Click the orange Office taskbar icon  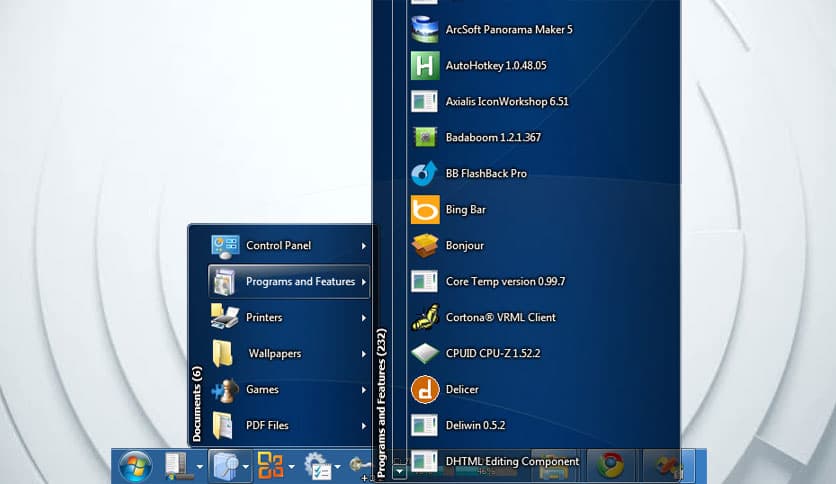pos(270,465)
